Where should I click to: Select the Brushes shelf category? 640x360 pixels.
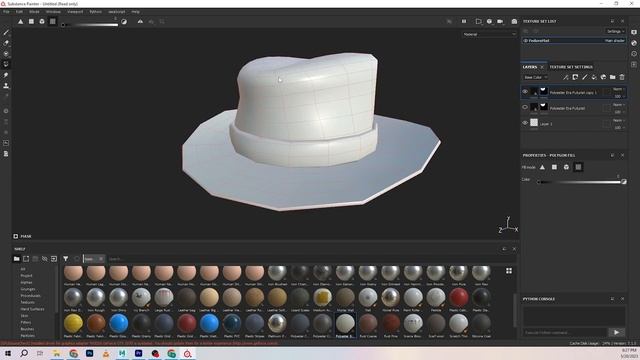(27, 329)
